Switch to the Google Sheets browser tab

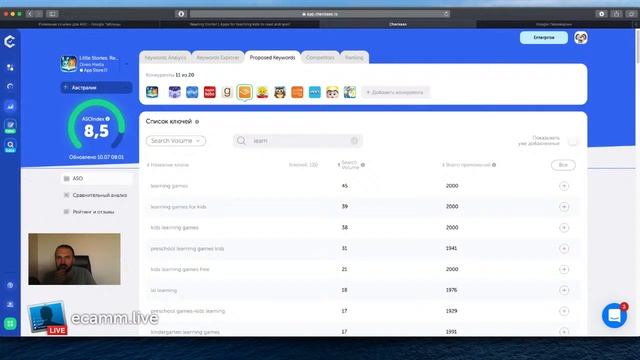(79, 24)
